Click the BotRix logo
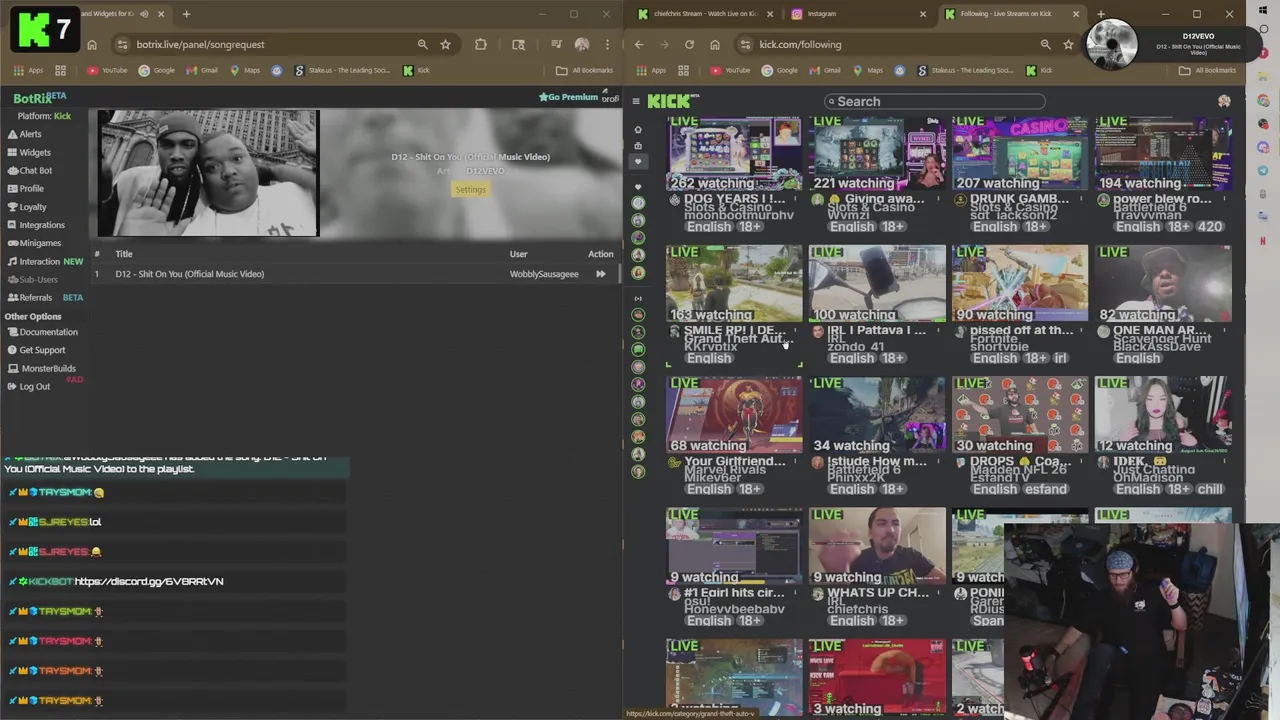Image resolution: width=1280 pixels, height=720 pixels. (x=39, y=98)
